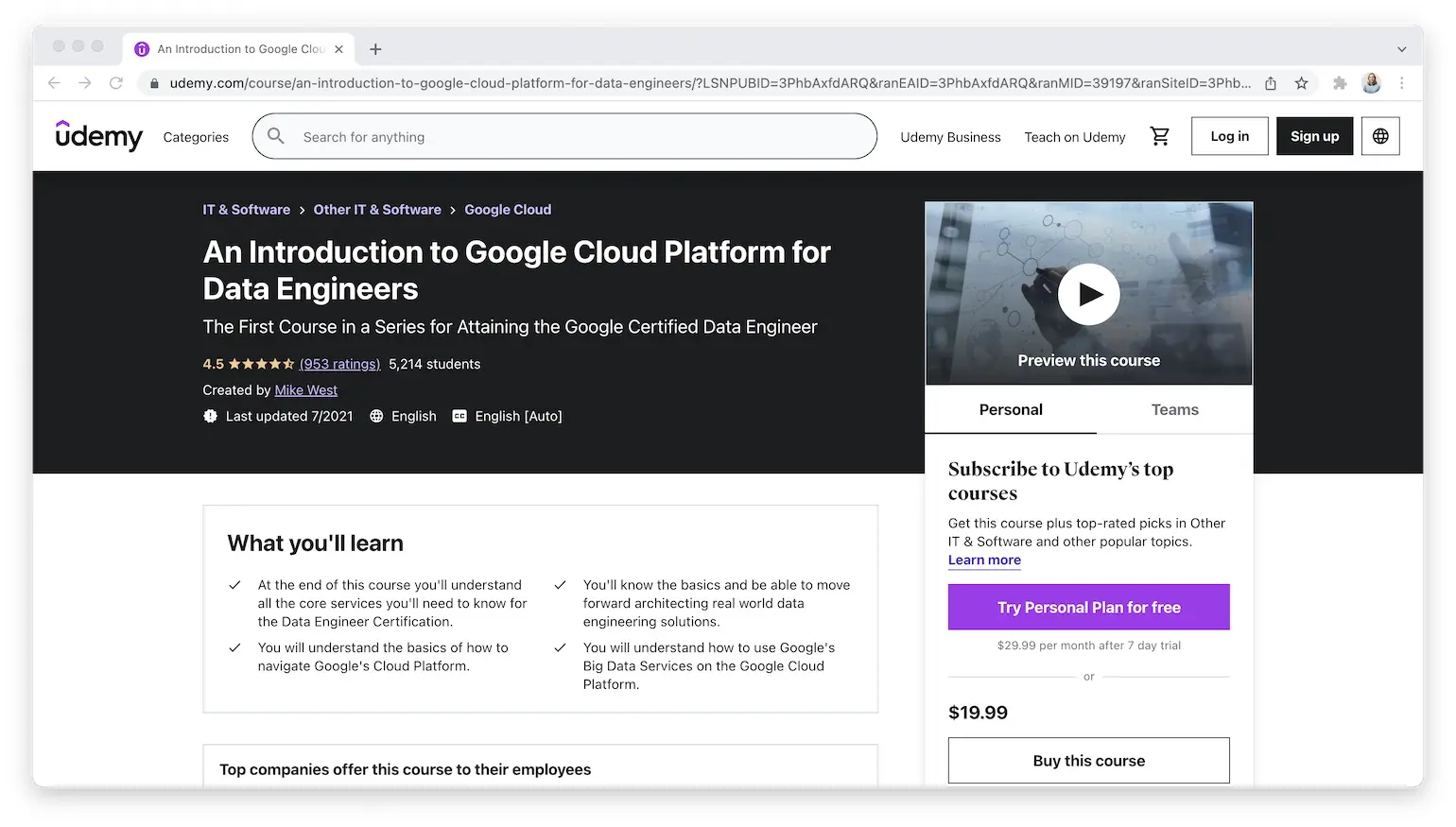
Task: Open the shopping cart
Action: pyautogui.click(x=1160, y=136)
